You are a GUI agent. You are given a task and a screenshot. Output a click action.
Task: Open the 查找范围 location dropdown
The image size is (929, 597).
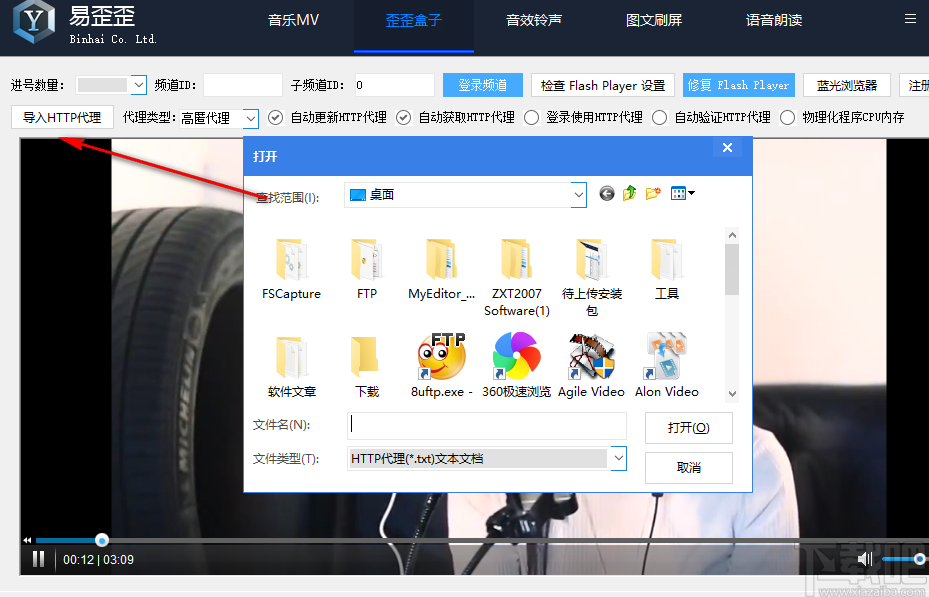point(578,194)
